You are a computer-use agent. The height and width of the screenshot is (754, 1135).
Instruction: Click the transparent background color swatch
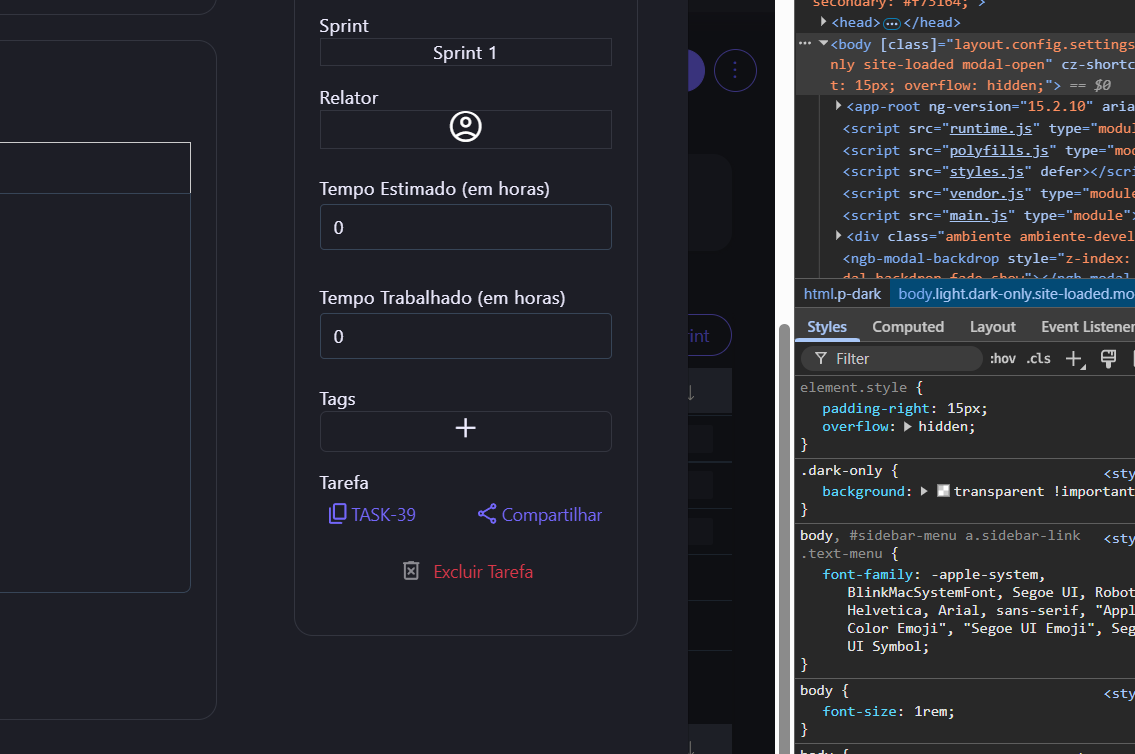point(943,491)
